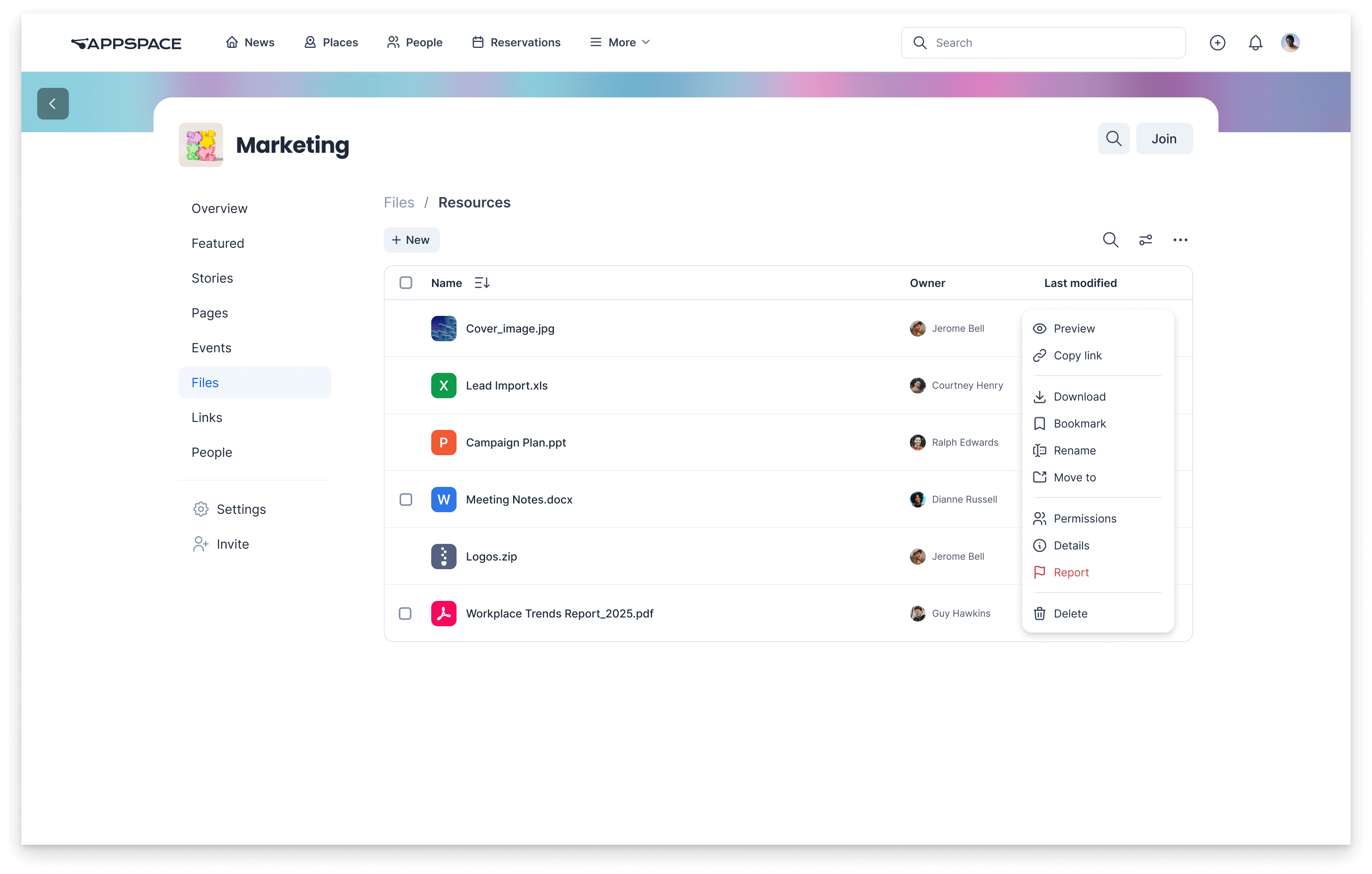Click the Appspace logo
Image resolution: width=1372 pixels, height=874 pixels.
pos(126,43)
